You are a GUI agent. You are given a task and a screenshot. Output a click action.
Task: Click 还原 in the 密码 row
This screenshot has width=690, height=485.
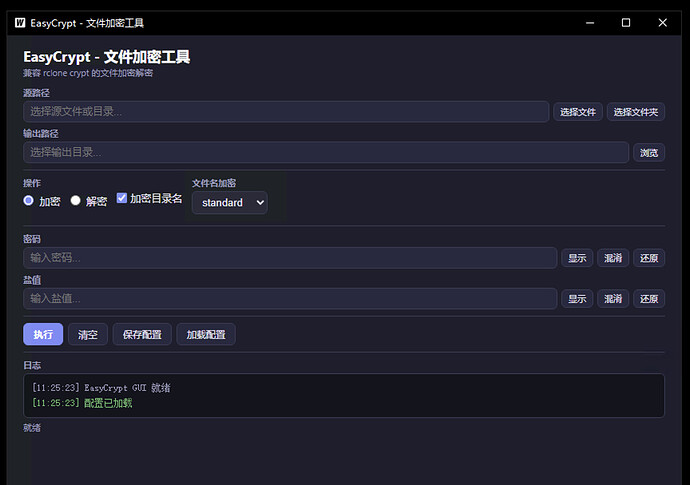[x=649, y=258]
